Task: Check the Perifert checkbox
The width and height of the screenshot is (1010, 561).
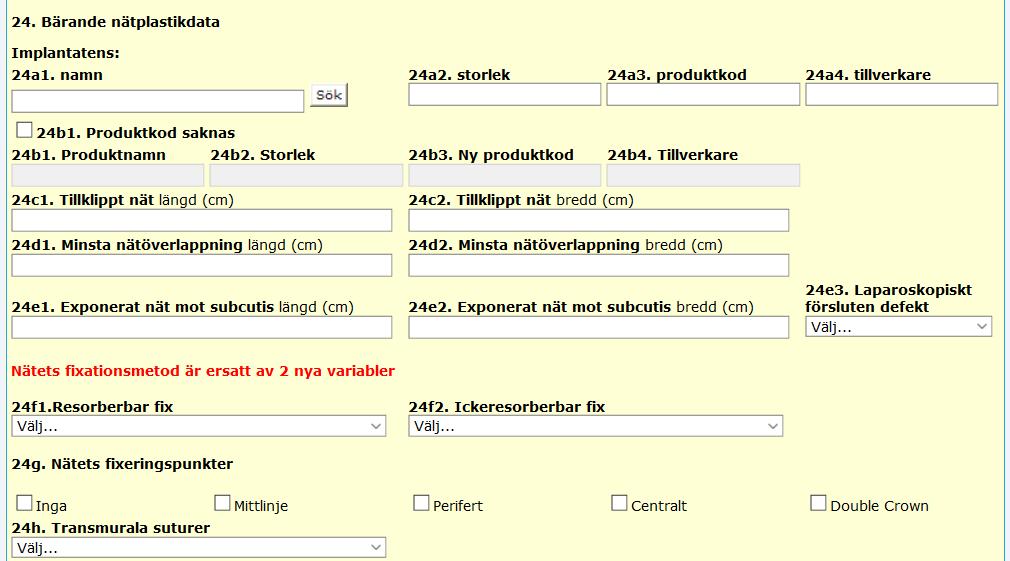Action: (x=421, y=503)
